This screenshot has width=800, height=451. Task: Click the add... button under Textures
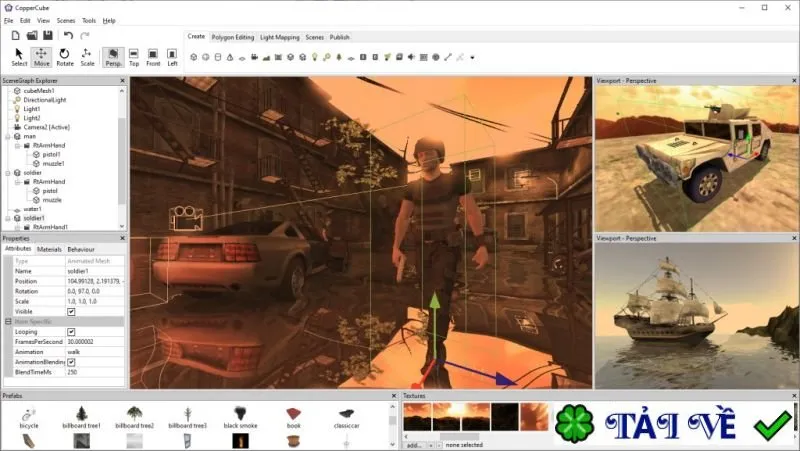[x=414, y=445]
